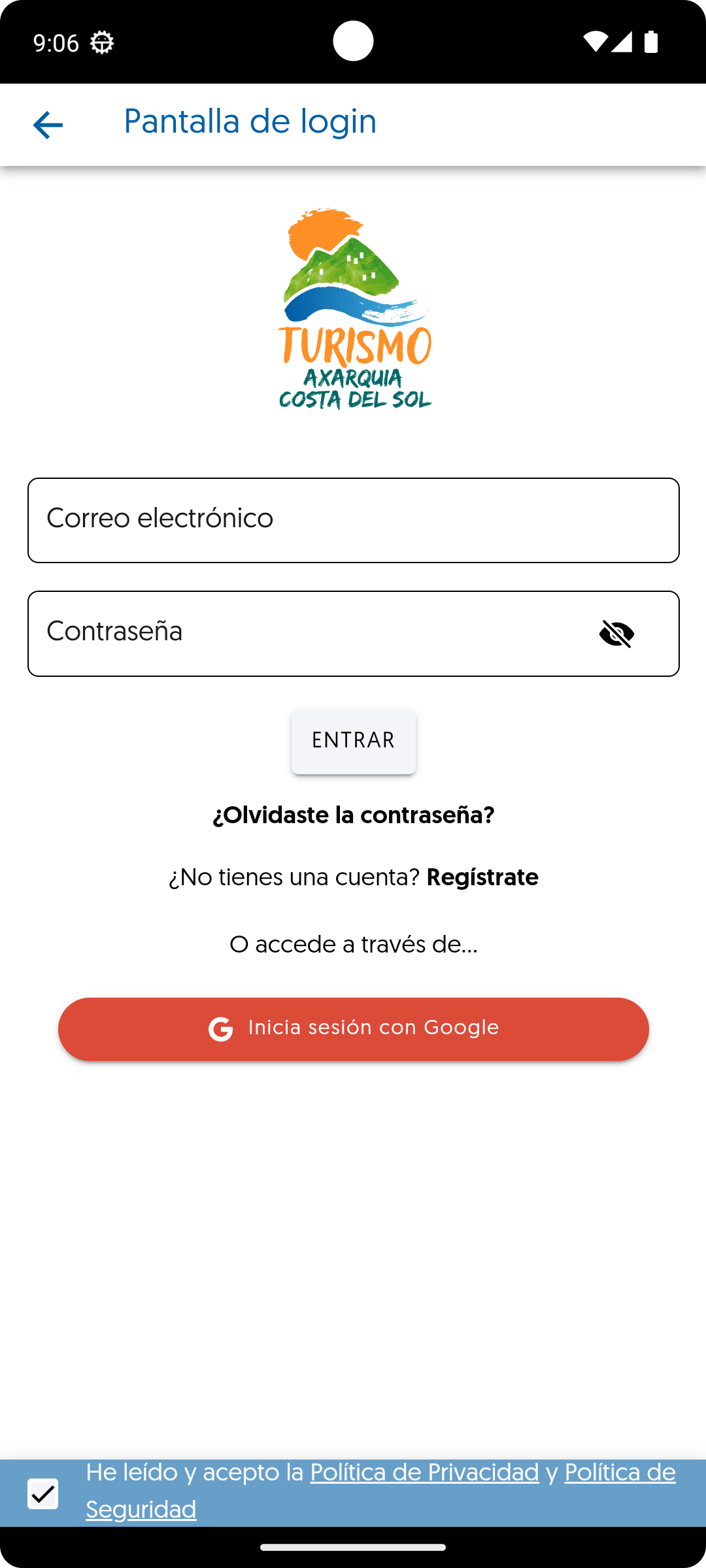Viewport: 706px width, 1568px height.
Task: Tap the back arrow icon
Action: [48, 125]
